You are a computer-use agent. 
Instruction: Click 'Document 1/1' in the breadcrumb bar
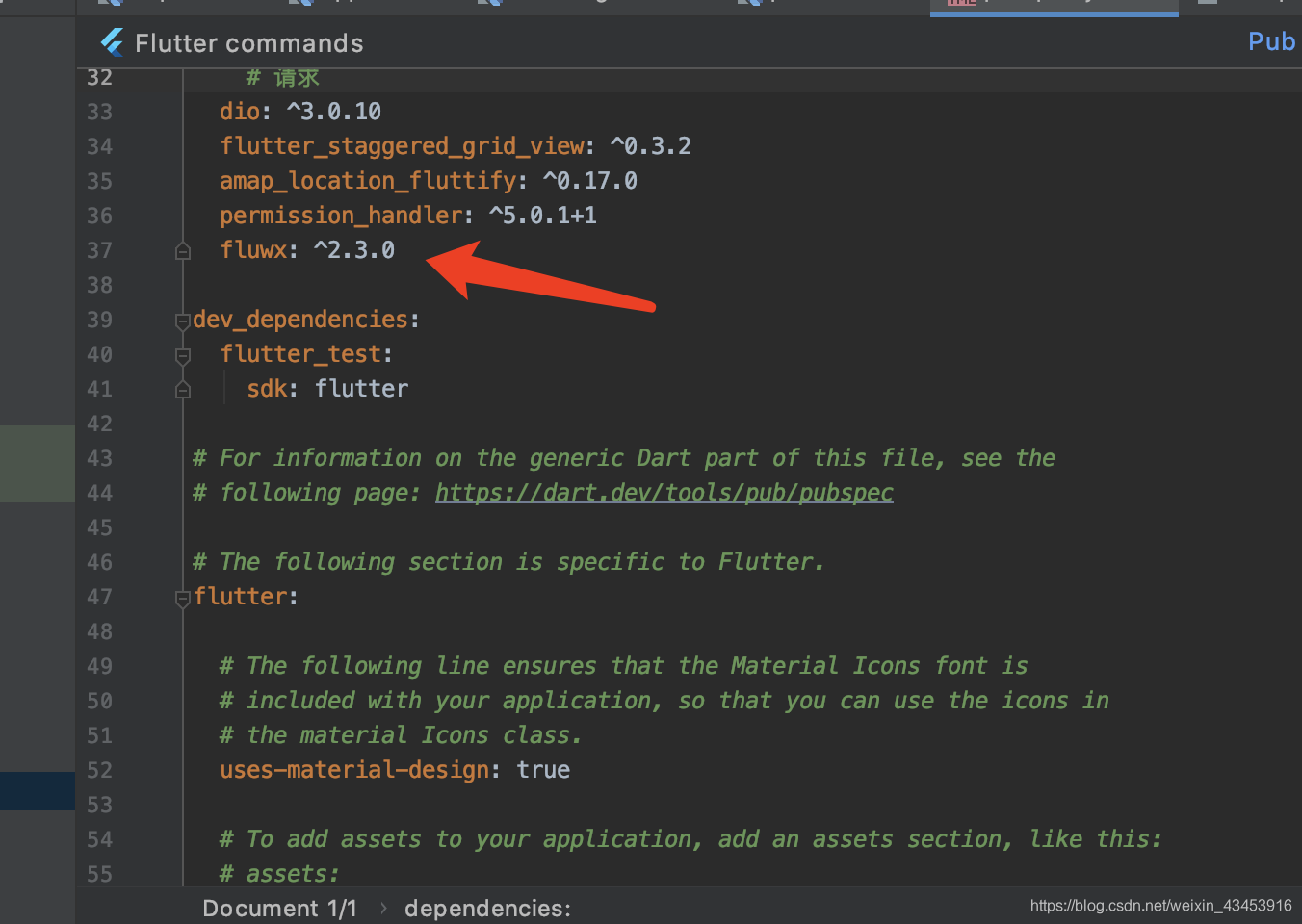coord(279,909)
